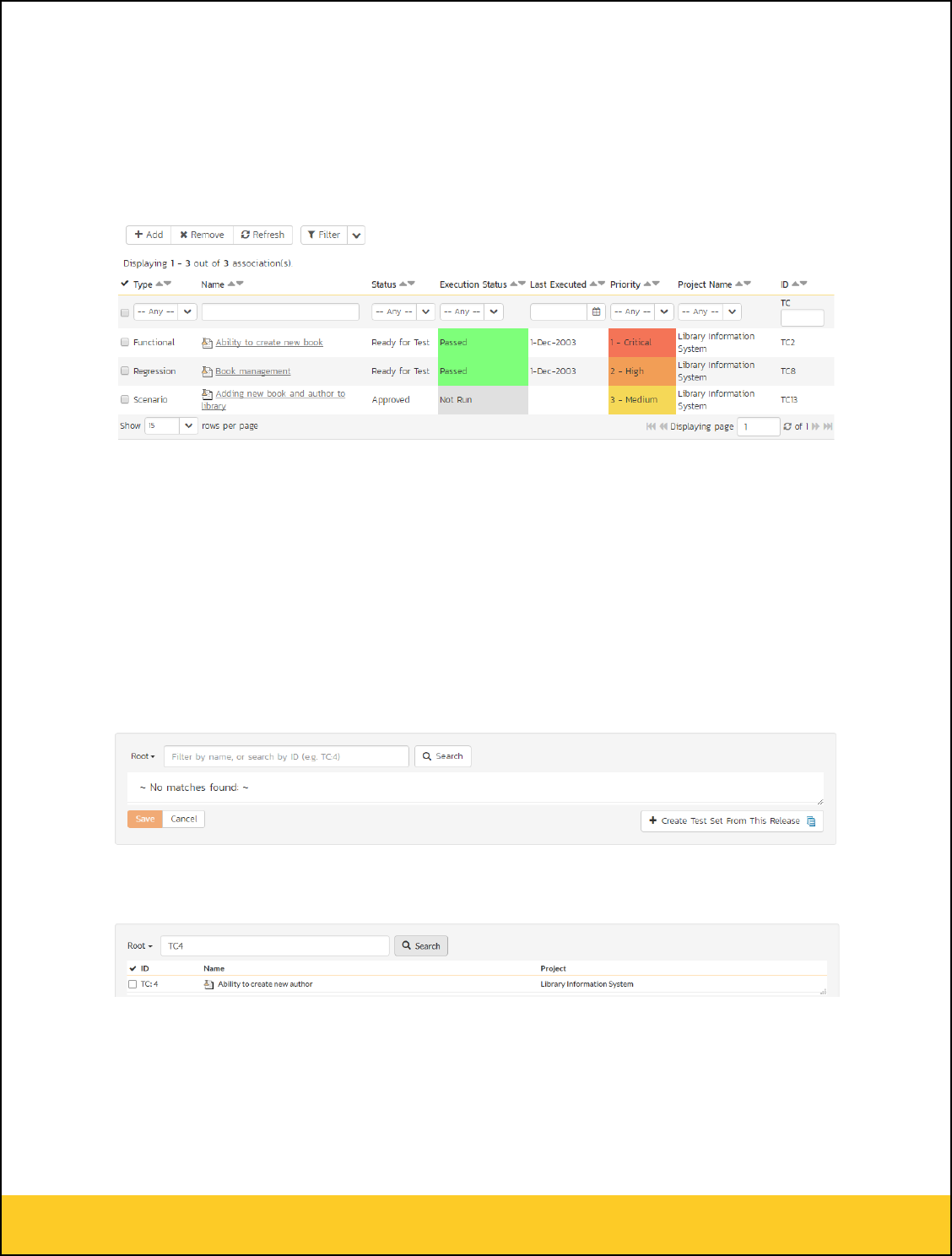The image size is (952, 1256).
Task: Click the 2 - High priority cell
Action: pyautogui.click(x=642, y=371)
